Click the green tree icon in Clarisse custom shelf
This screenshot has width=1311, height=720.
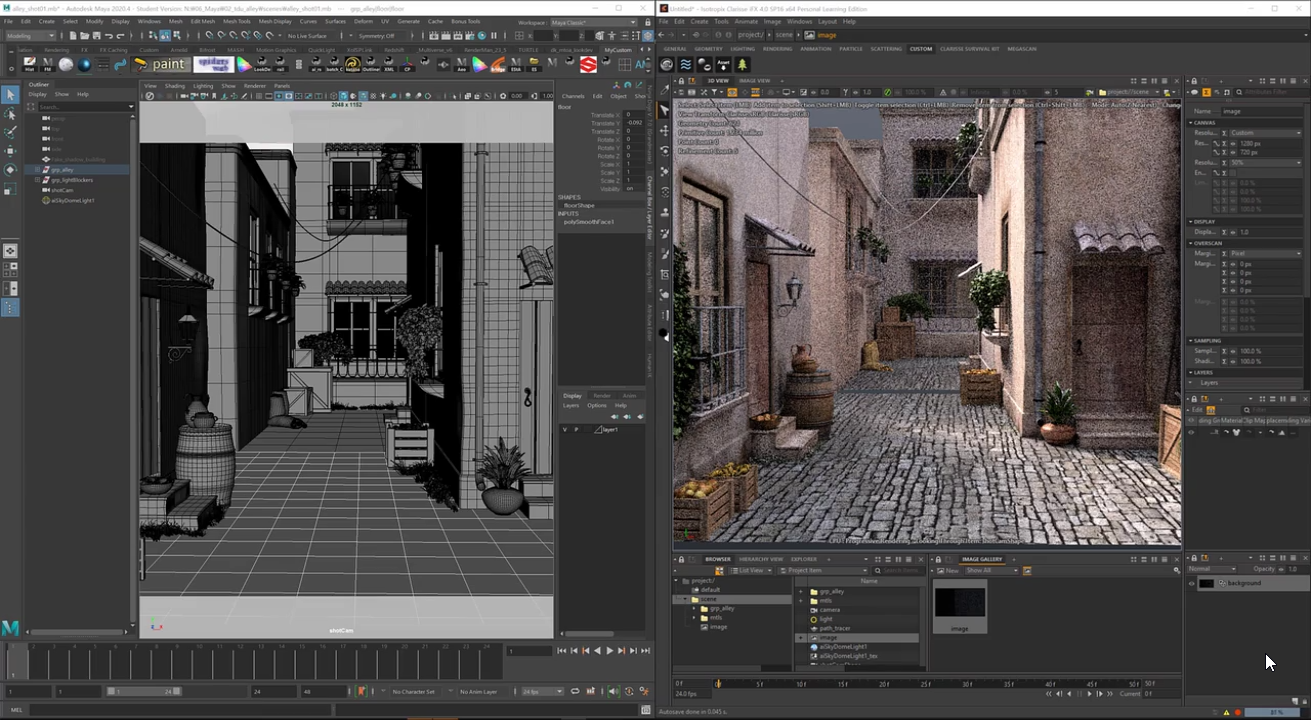(742, 64)
